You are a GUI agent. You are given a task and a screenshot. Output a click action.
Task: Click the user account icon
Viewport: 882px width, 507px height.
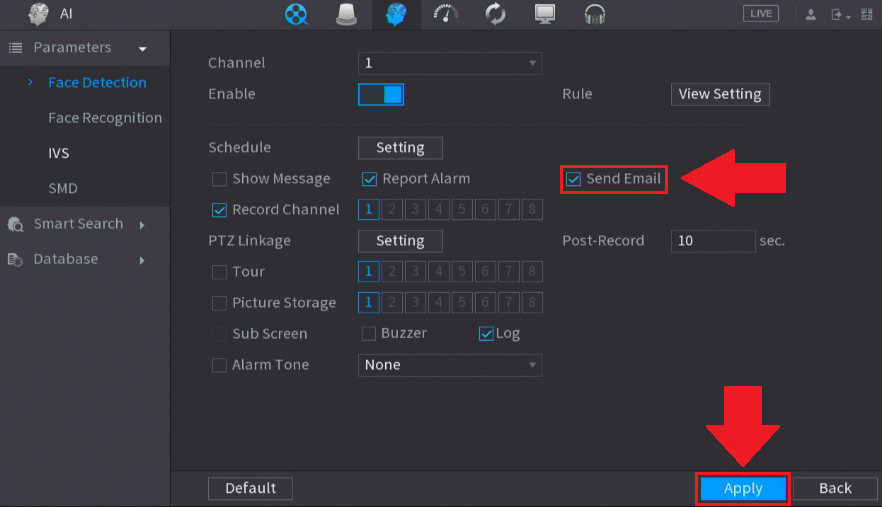(811, 15)
